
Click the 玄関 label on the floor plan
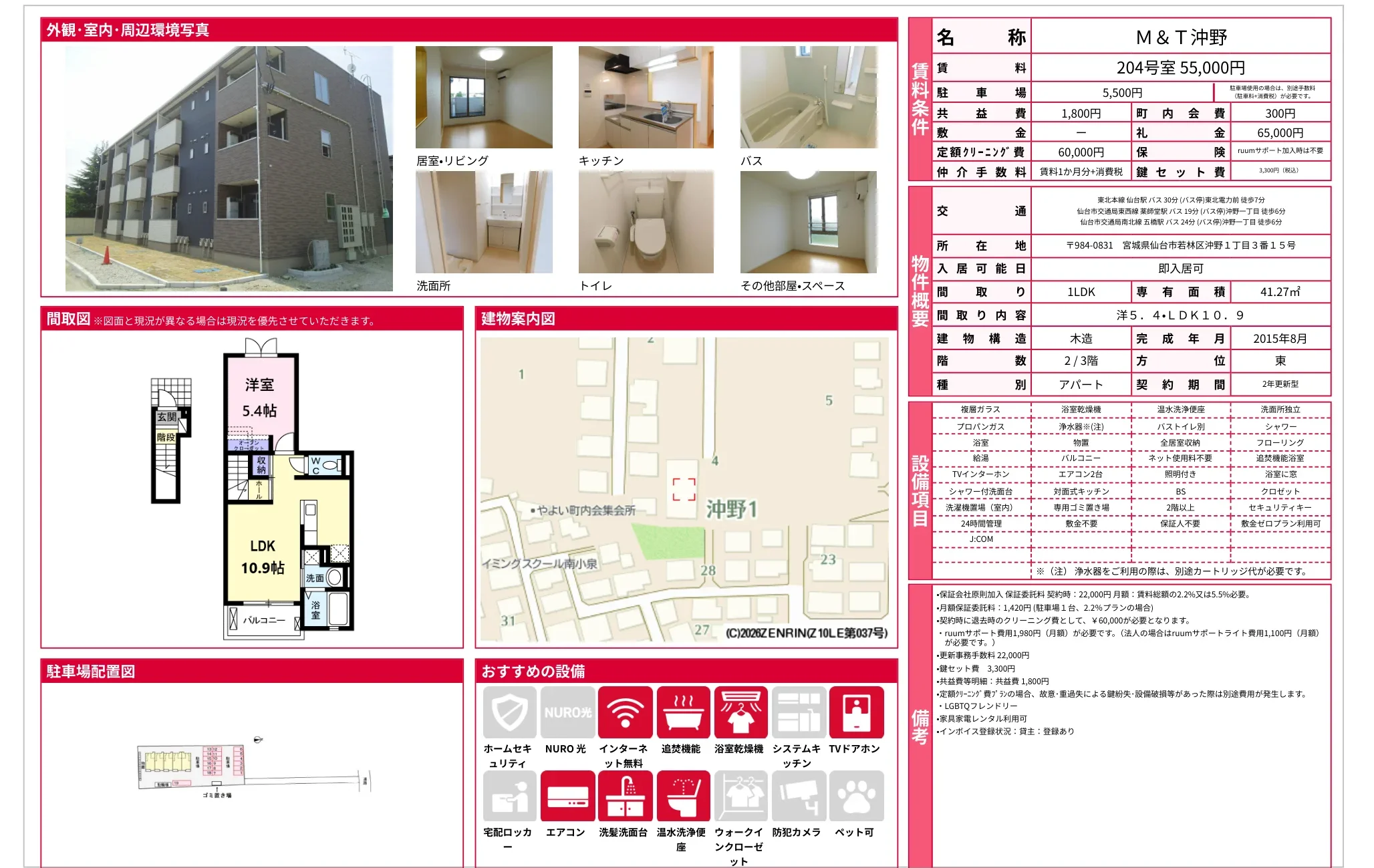point(166,417)
